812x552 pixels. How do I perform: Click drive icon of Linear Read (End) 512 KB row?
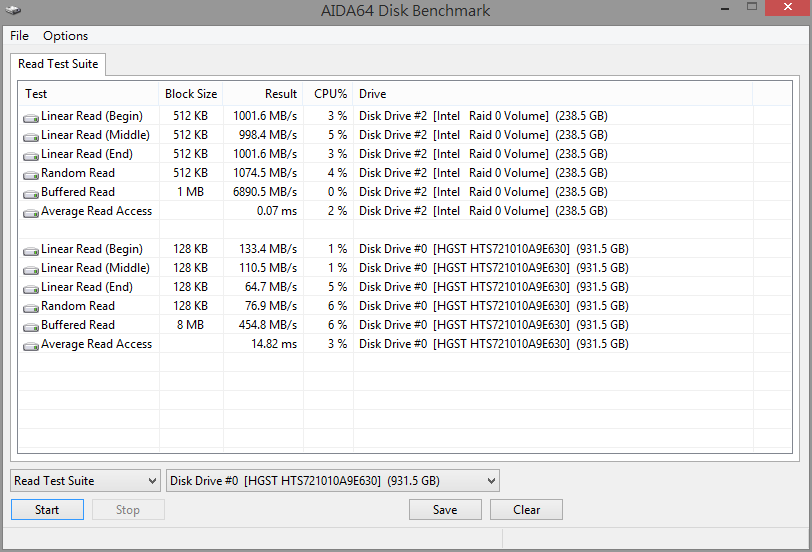tap(31, 156)
